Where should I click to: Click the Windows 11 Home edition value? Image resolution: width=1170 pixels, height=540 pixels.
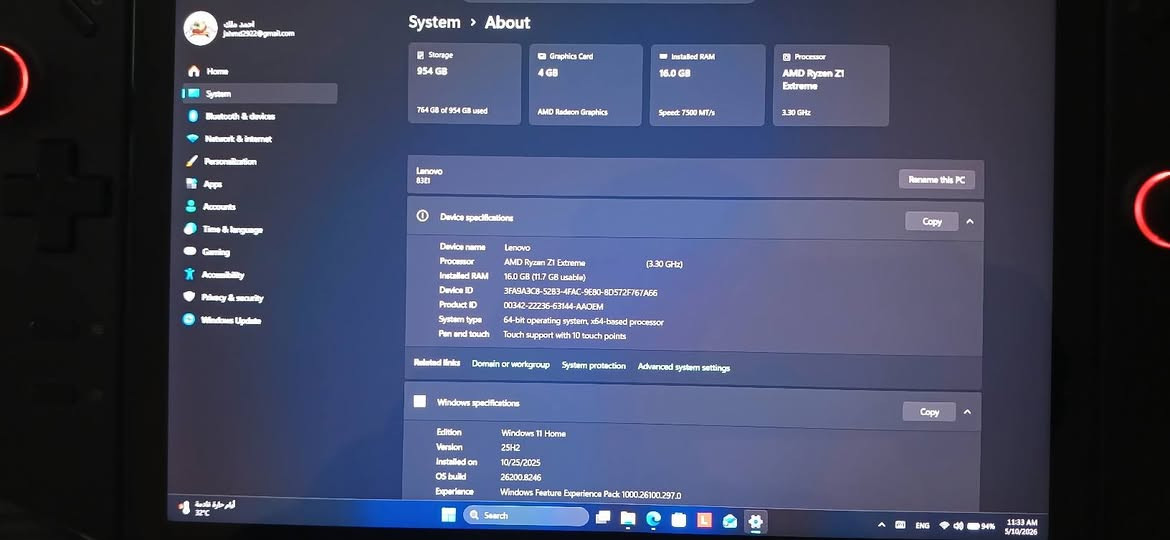[x=534, y=433]
